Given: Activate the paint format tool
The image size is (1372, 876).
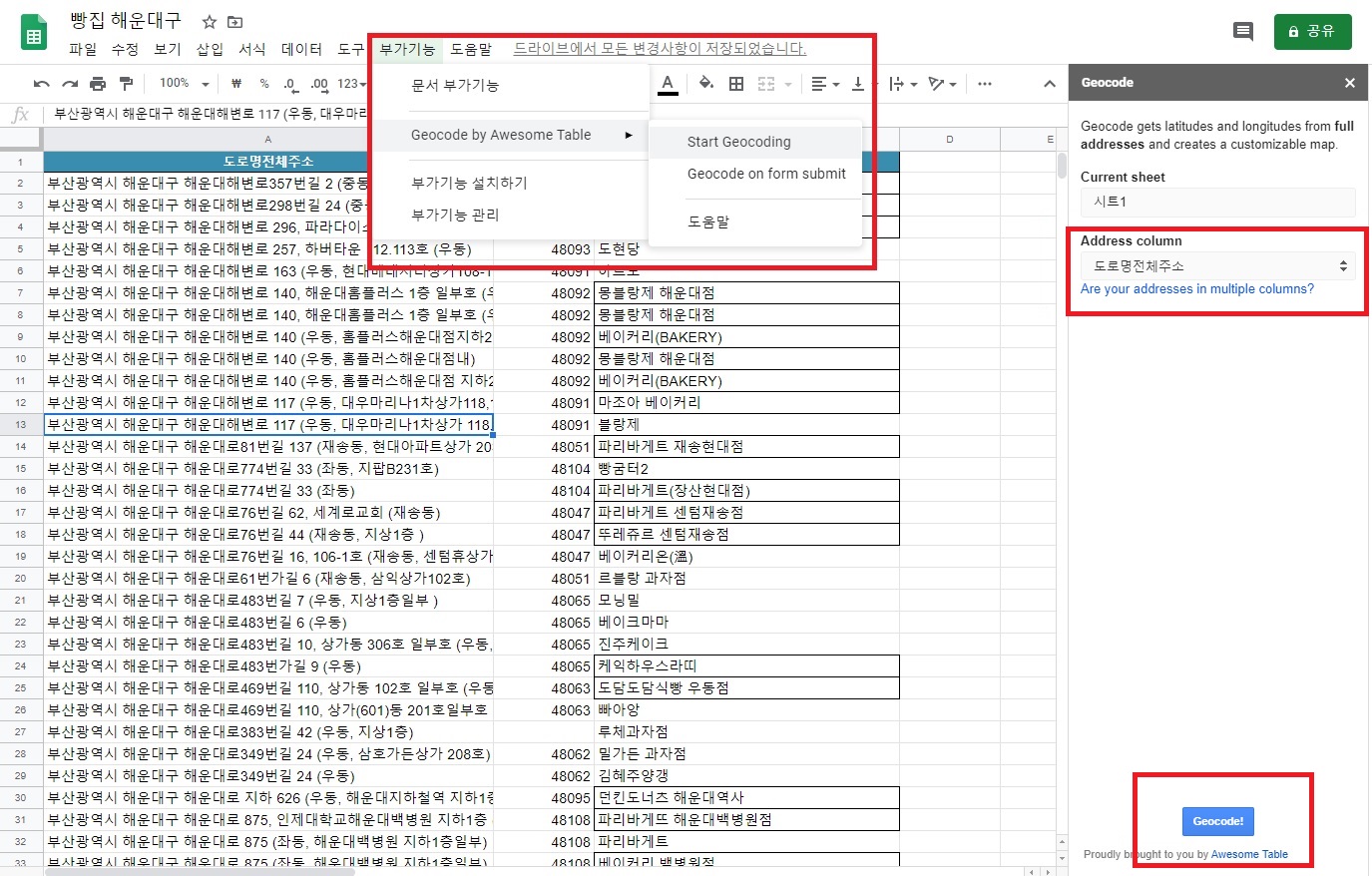Looking at the screenshot, I should tap(126, 84).
